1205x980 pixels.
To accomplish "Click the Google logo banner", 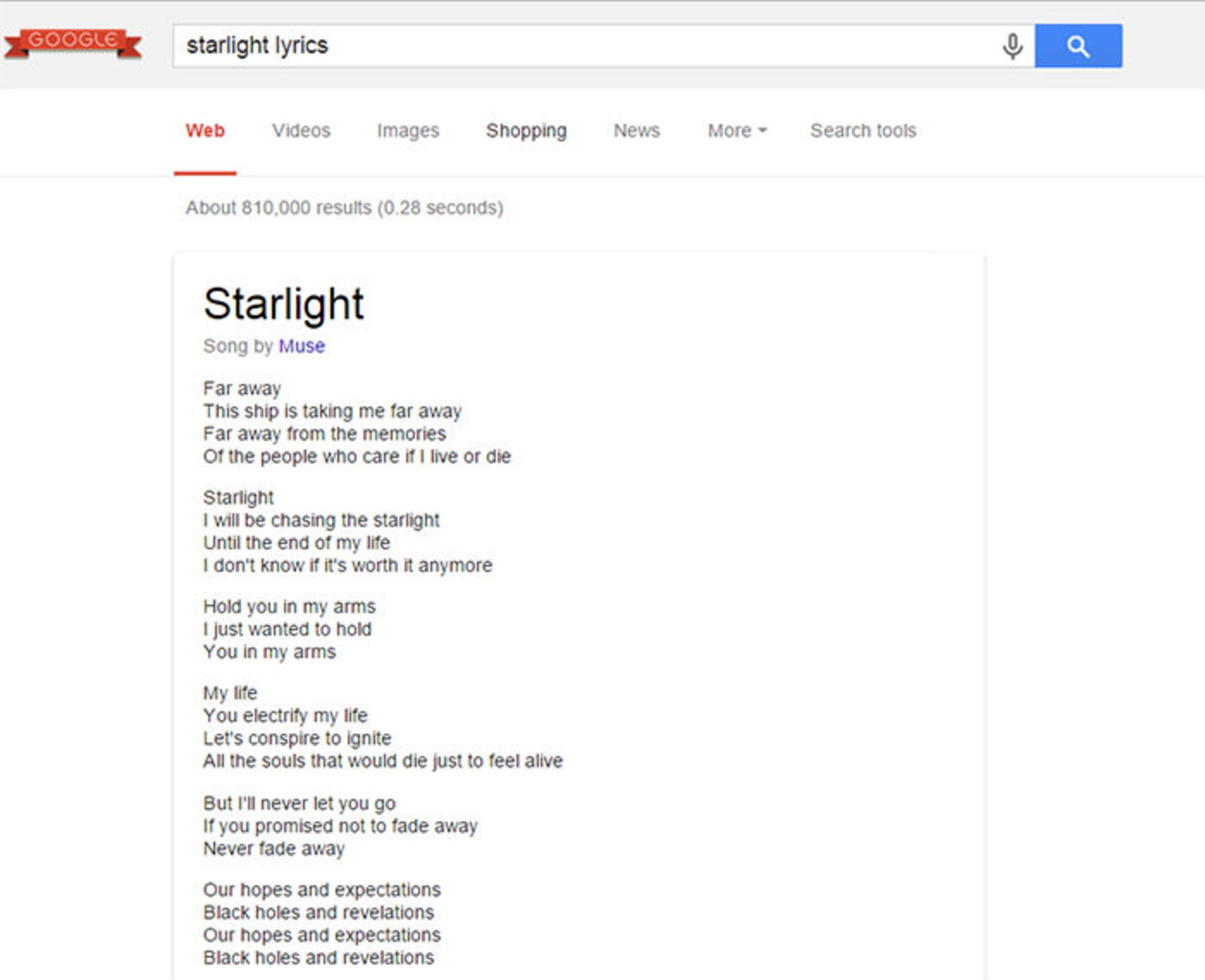I will [72, 42].
